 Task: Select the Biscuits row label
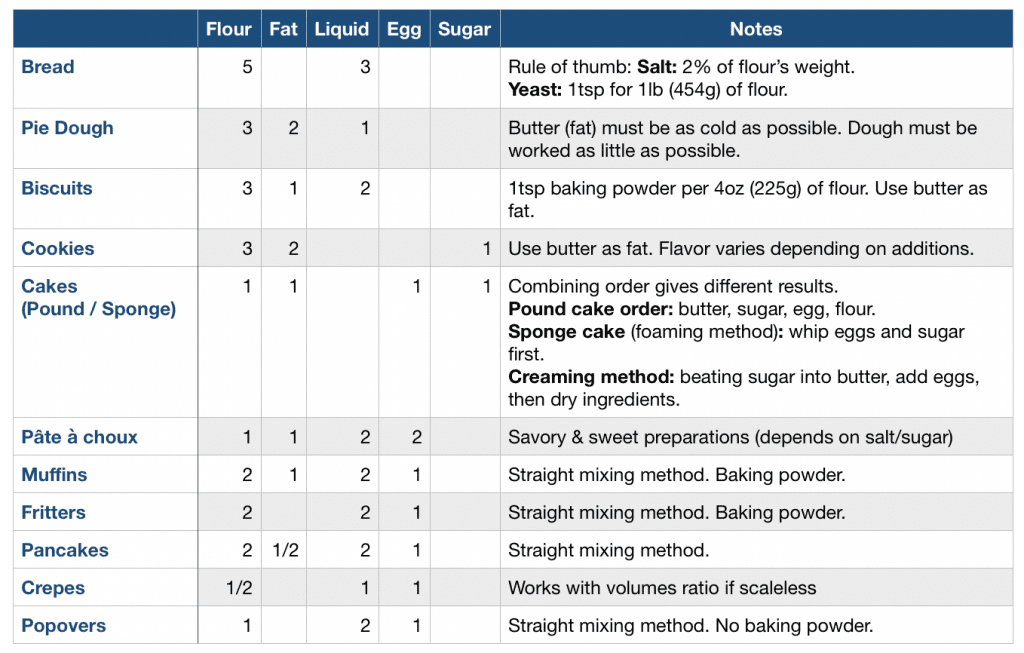pos(57,188)
